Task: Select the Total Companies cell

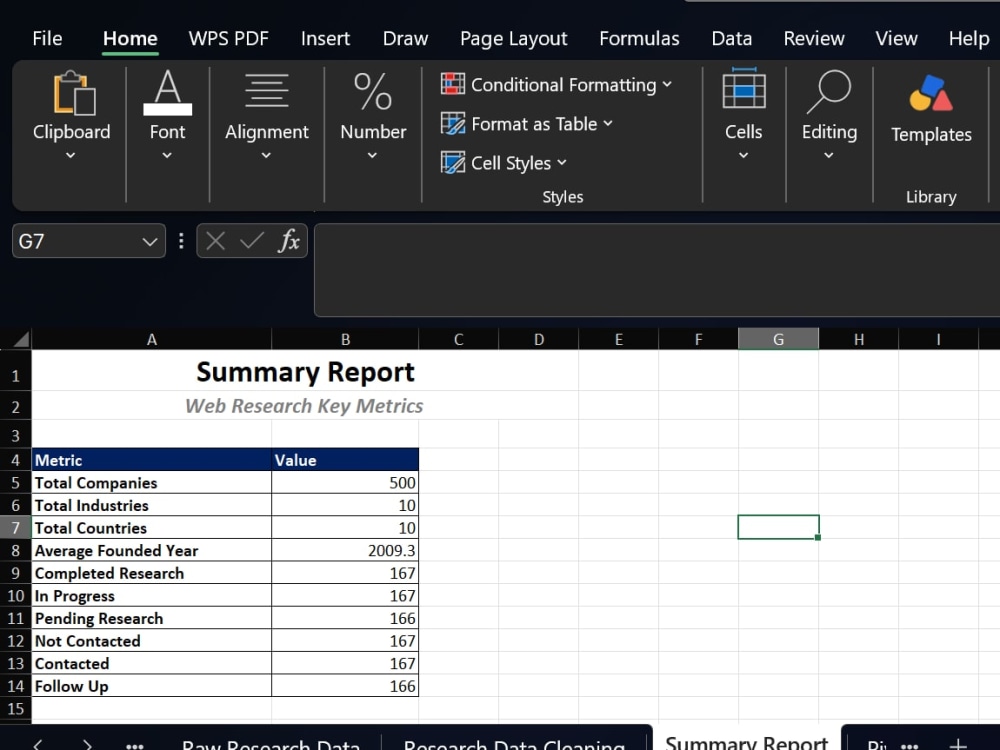Action: coord(152,483)
